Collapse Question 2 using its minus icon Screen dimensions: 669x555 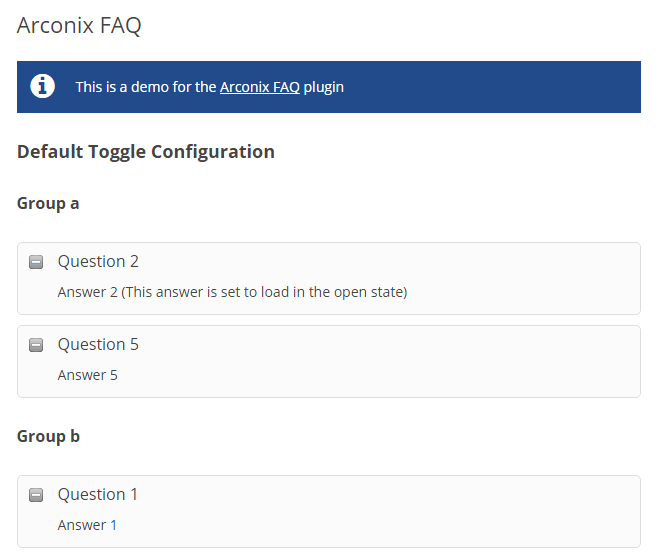pyautogui.click(x=36, y=262)
